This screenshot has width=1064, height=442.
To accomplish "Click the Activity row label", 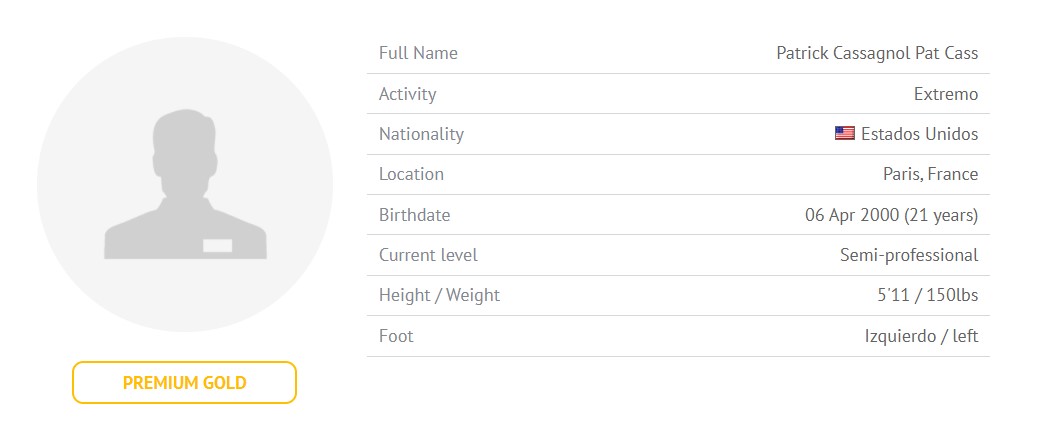I will 407,94.
